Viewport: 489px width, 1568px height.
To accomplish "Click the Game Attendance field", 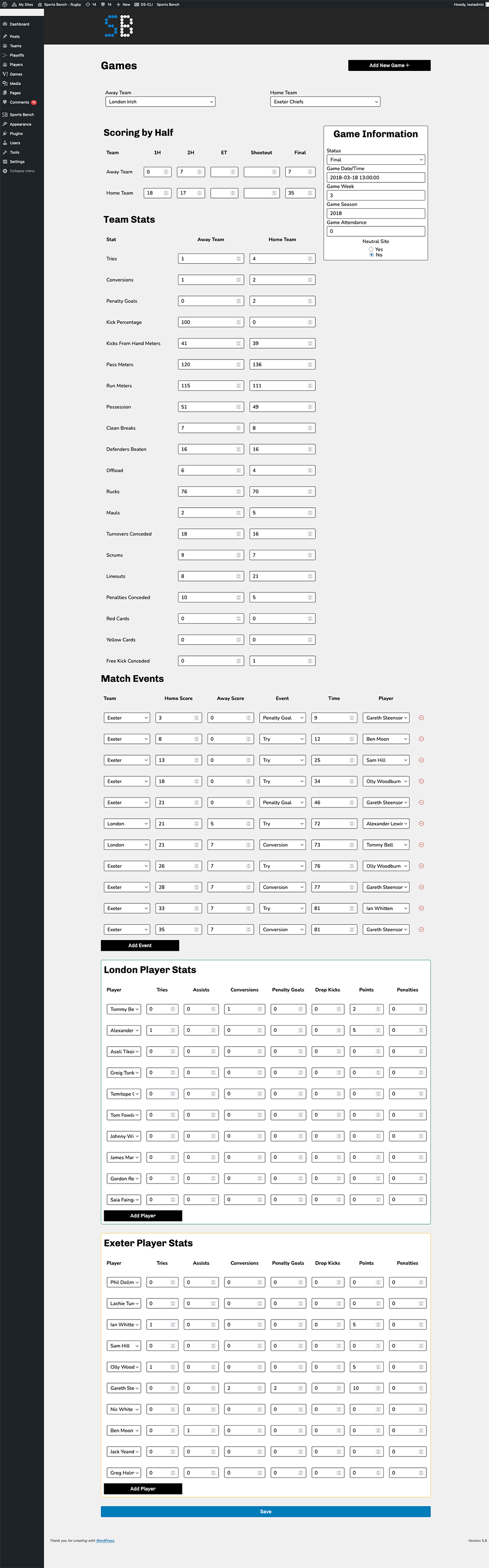I will 376,231.
